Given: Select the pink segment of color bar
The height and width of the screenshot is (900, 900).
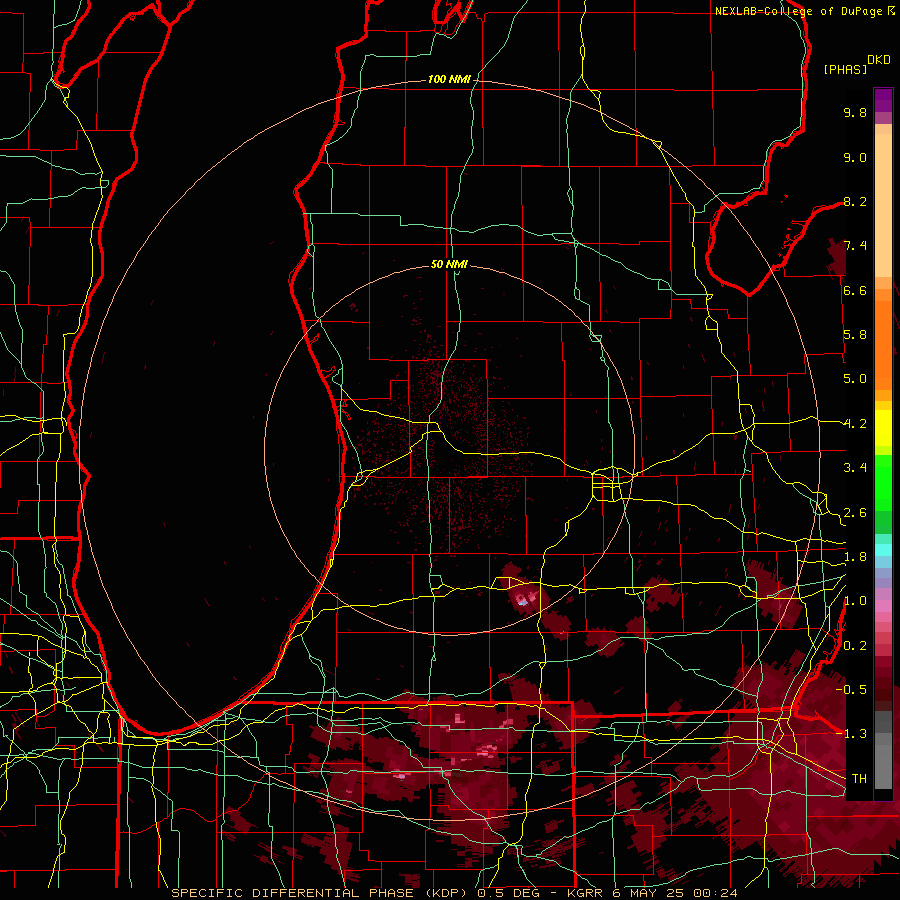Looking at the screenshot, I should coord(883,606).
